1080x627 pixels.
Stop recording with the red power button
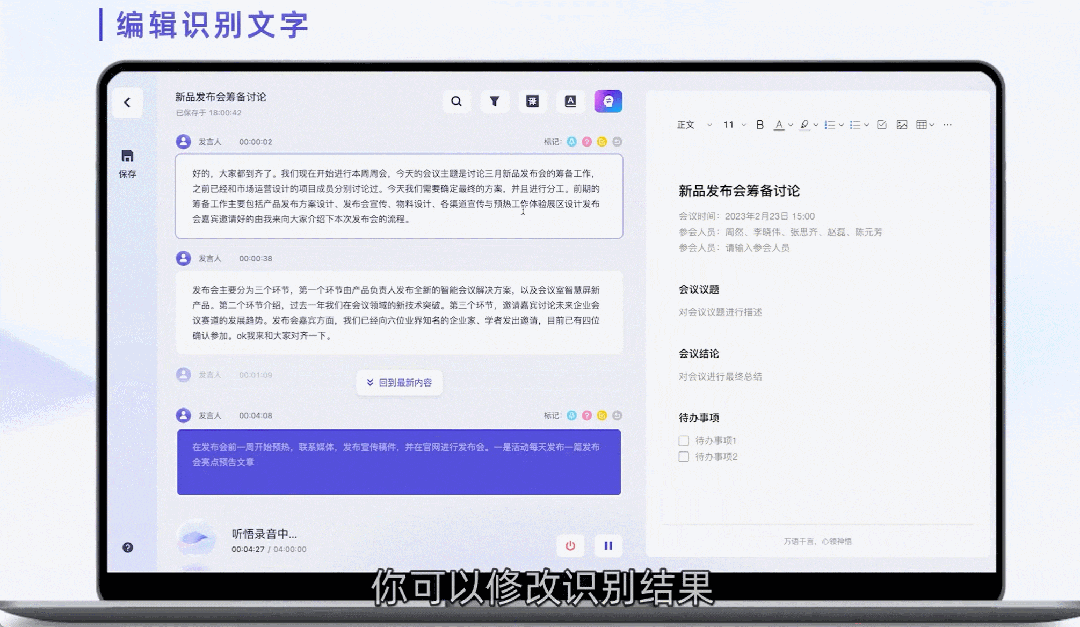click(x=570, y=546)
